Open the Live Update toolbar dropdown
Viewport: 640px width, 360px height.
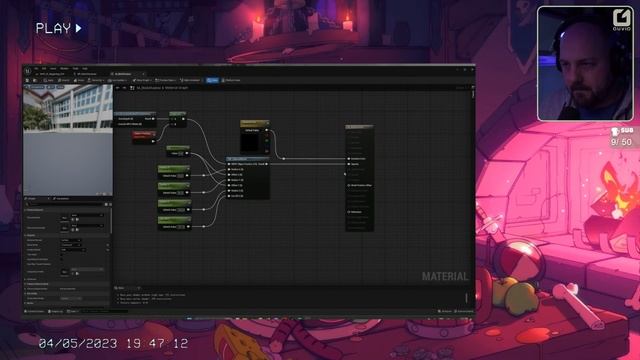click(118, 80)
